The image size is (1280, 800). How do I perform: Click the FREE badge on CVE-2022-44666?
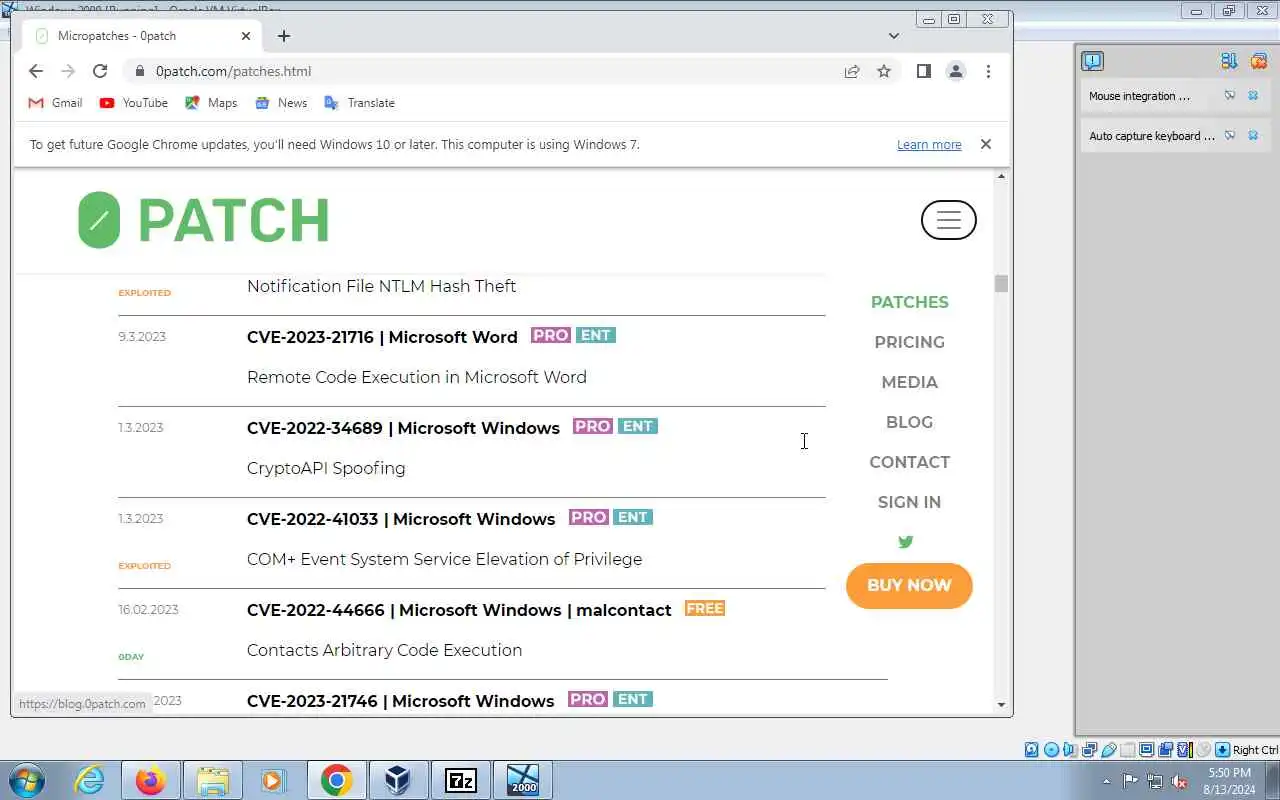coord(705,608)
